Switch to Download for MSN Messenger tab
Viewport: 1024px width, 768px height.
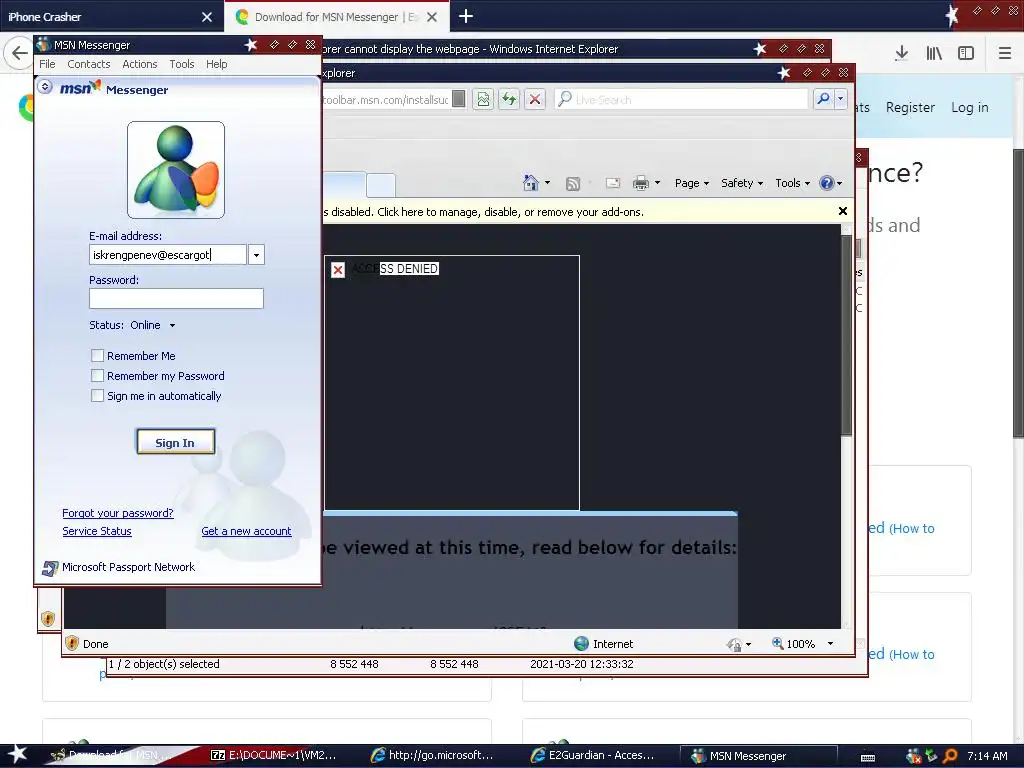point(336,16)
